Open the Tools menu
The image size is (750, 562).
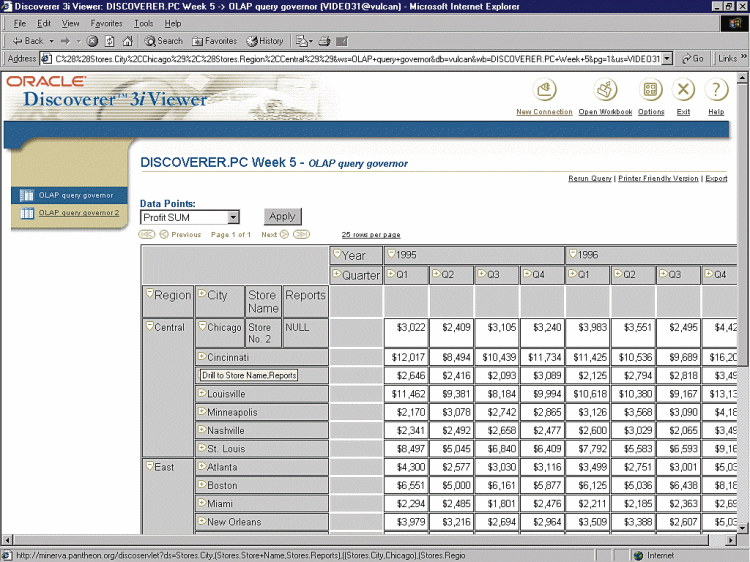tap(143, 23)
